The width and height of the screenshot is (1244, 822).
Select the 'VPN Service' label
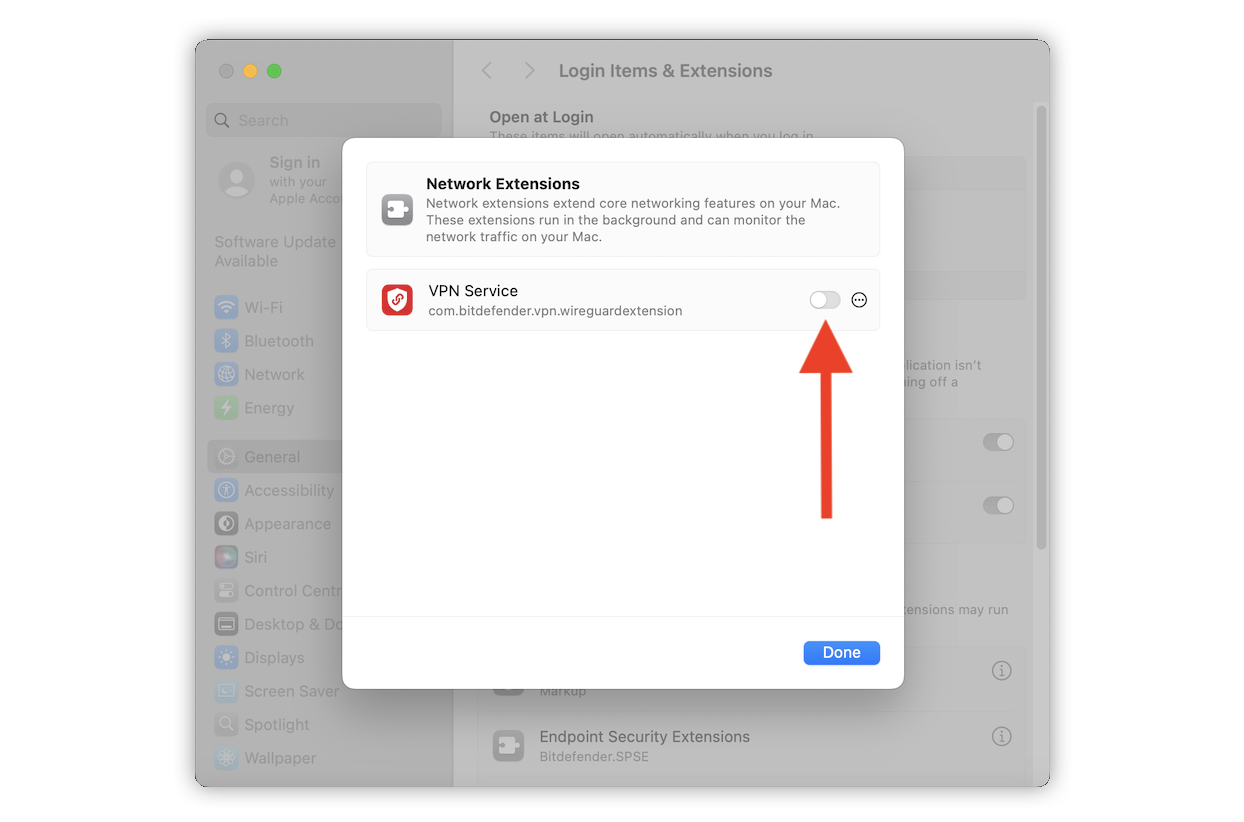[473, 291]
